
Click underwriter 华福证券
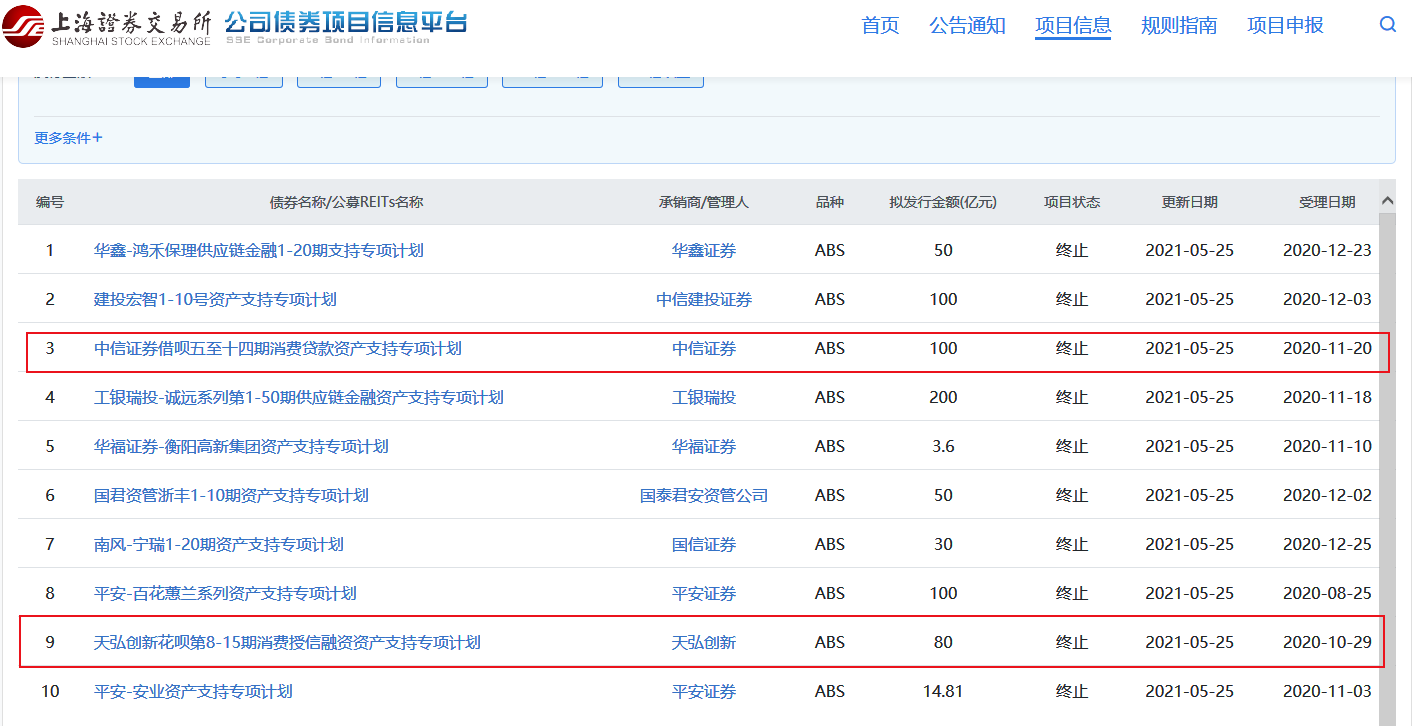[x=704, y=446]
